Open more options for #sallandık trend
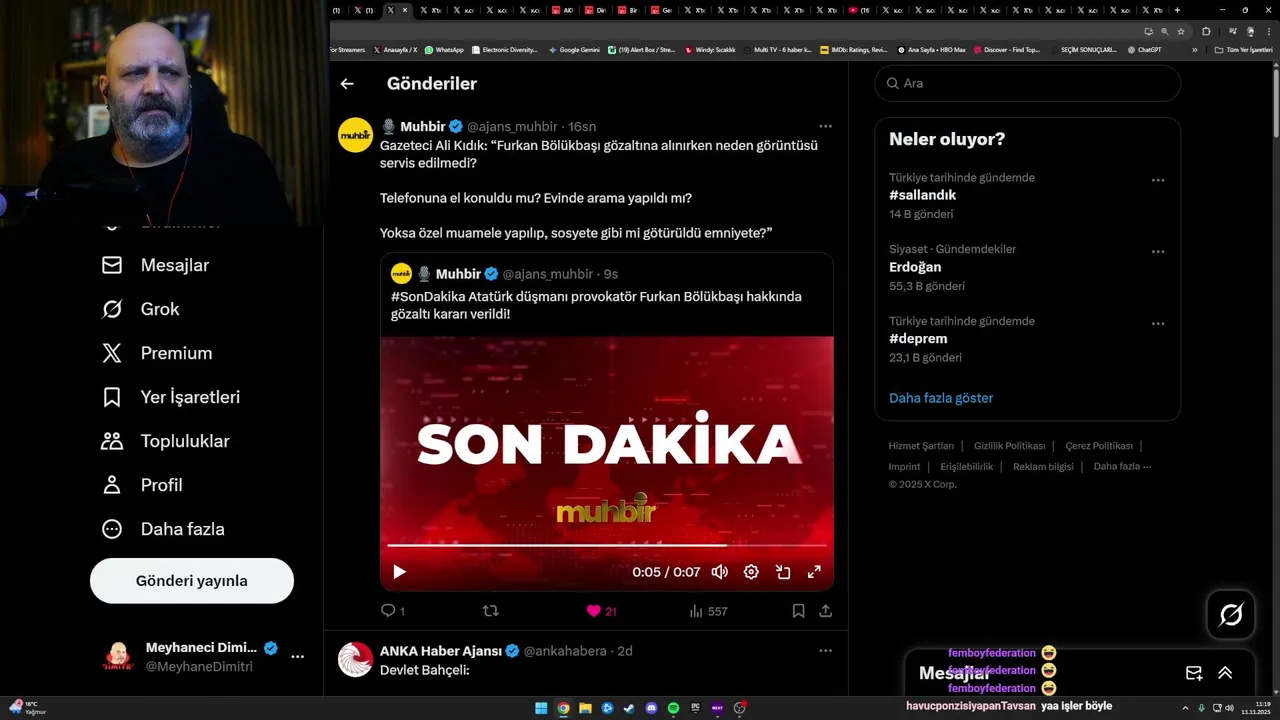Image resolution: width=1280 pixels, height=720 pixels. pos(1158,180)
